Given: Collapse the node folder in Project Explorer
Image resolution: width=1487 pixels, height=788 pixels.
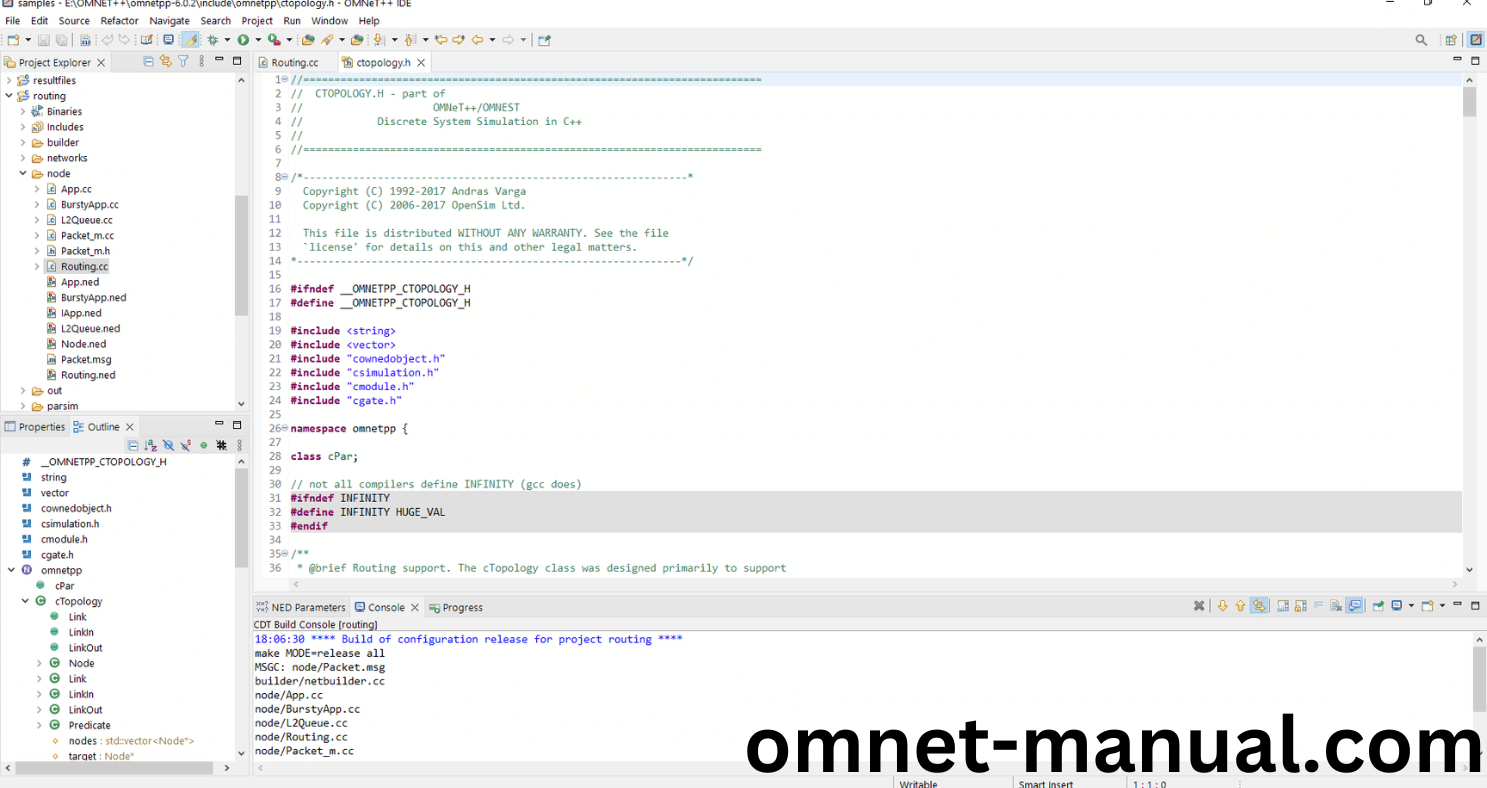Looking at the screenshot, I should [23, 174].
